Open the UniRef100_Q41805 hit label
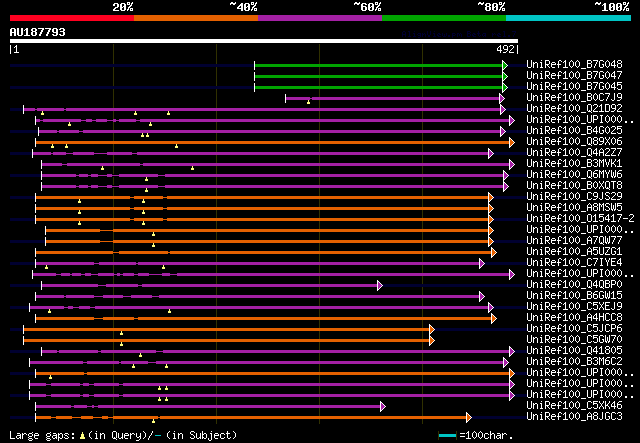 click(574, 350)
